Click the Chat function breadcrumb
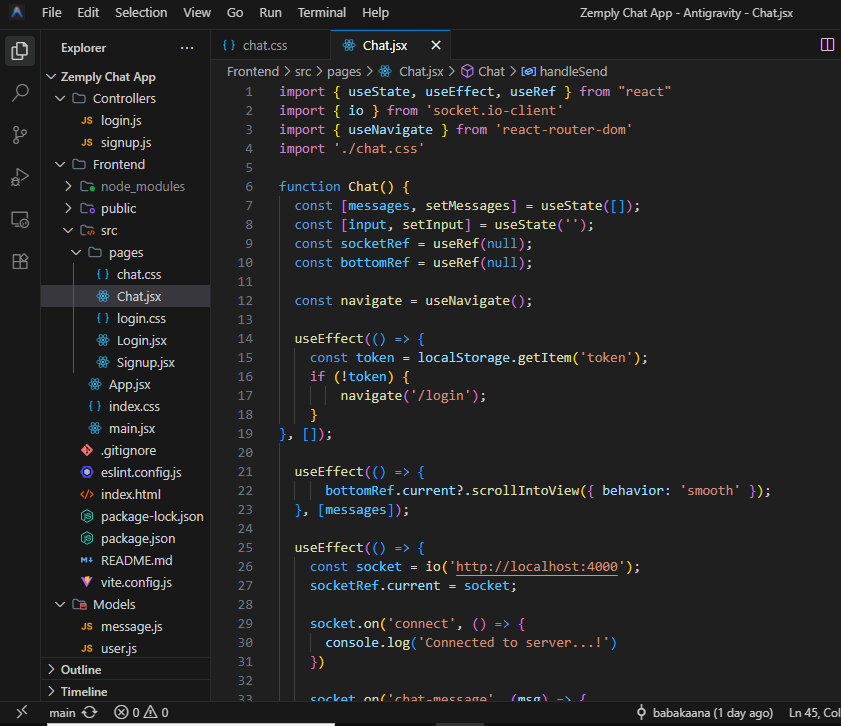841x726 pixels. (x=483, y=71)
